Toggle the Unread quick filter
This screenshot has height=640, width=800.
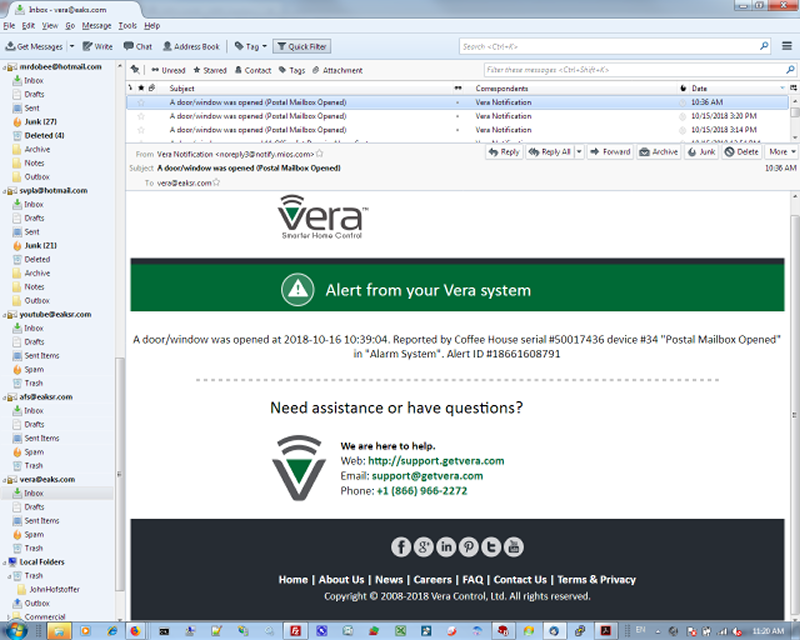click(167, 71)
